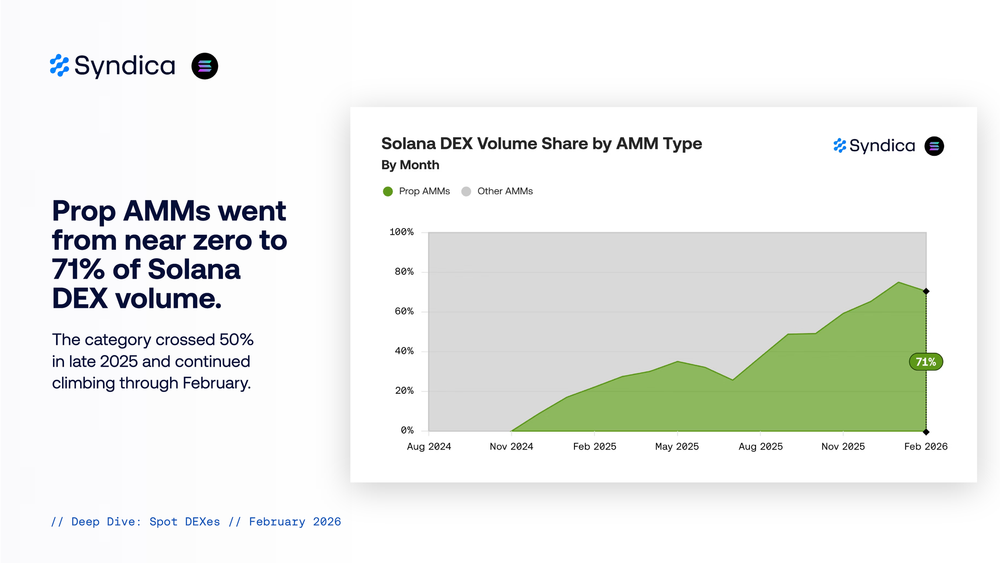
Task: Click the top black diamond data marker
Action: [926, 291]
